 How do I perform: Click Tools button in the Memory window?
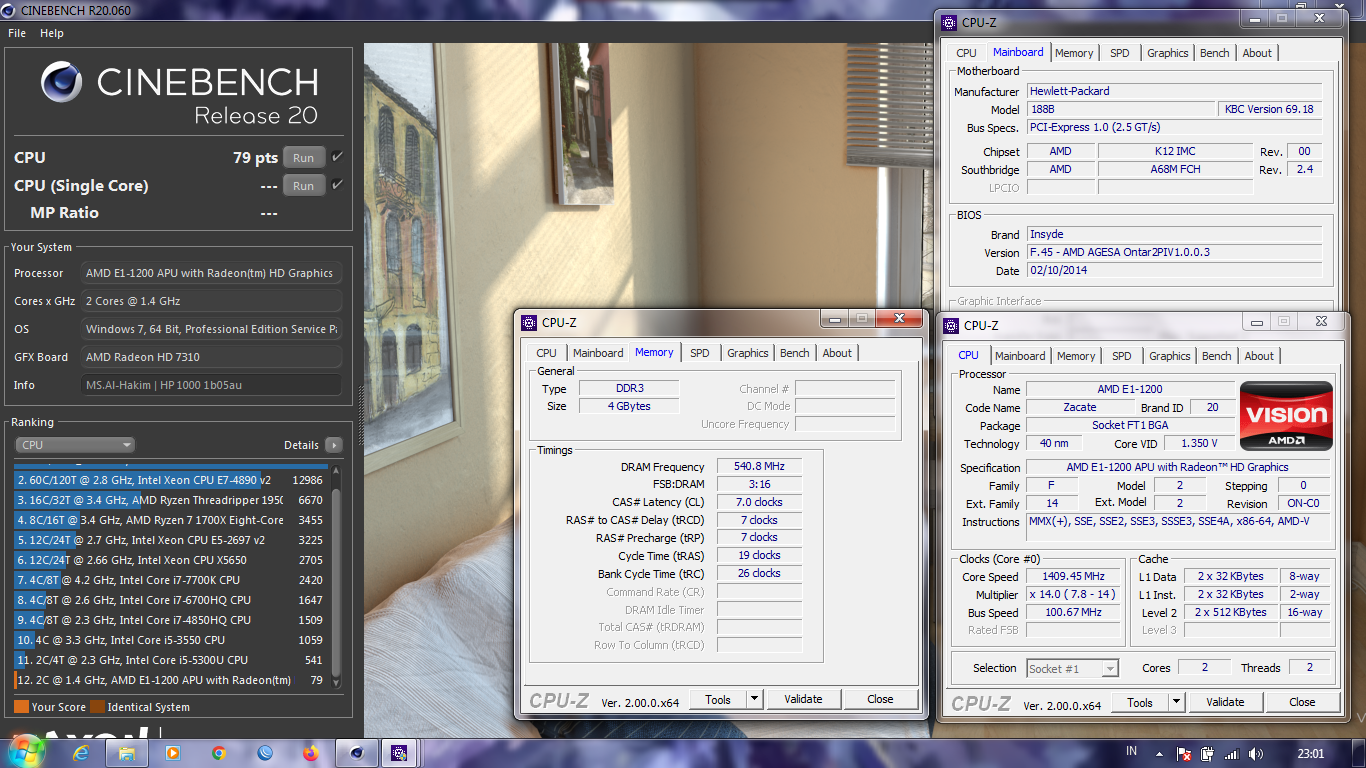pos(718,699)
